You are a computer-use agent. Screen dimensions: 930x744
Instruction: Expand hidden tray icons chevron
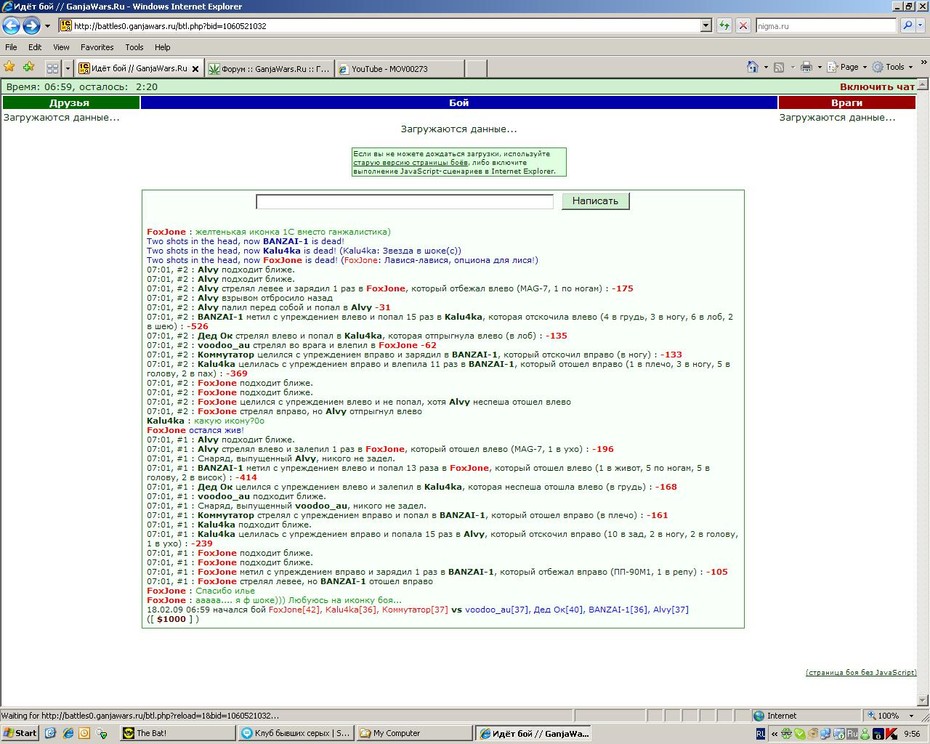coord(774,734)
